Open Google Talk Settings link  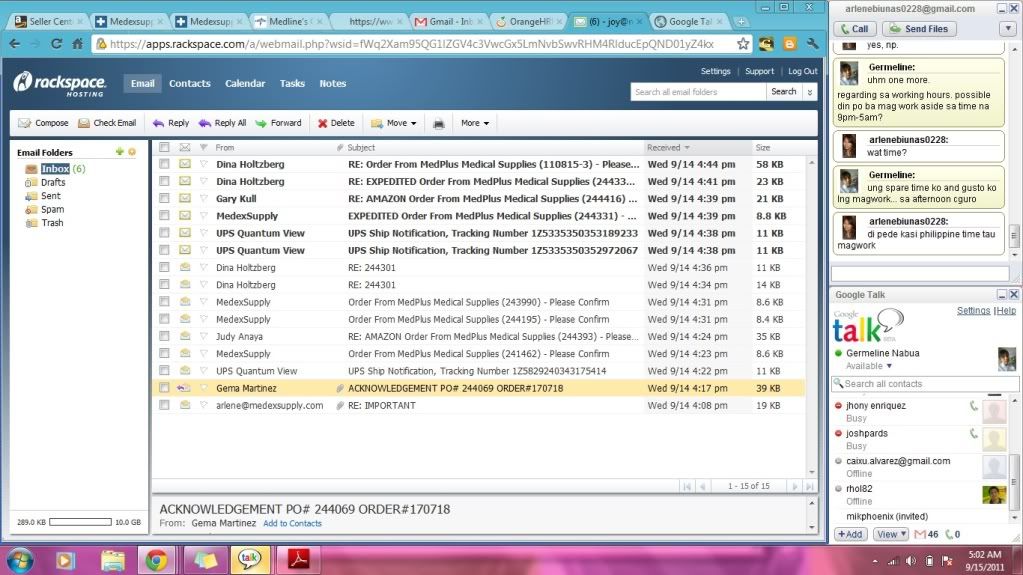973,311
